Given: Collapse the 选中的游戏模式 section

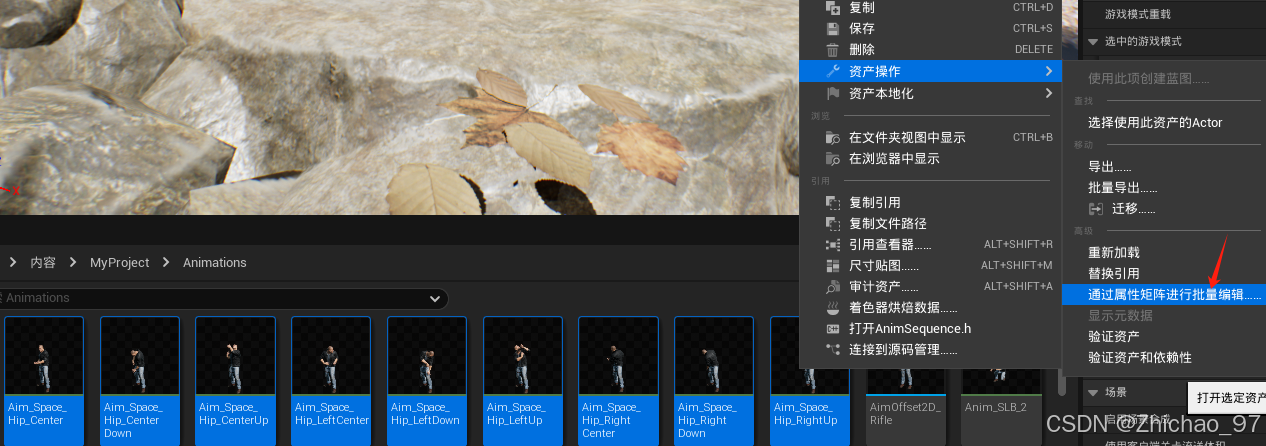Looking at the screenshot, I should (1093, 42).
